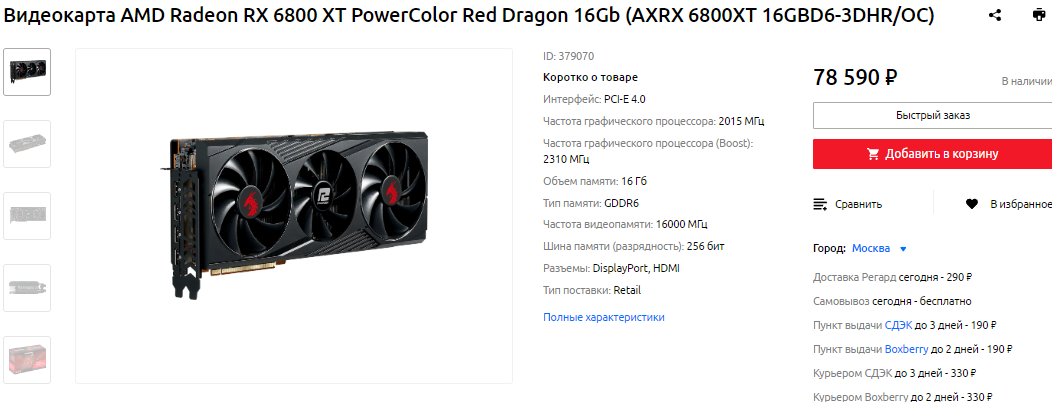Click the heart favorites icon

(971, 204)
